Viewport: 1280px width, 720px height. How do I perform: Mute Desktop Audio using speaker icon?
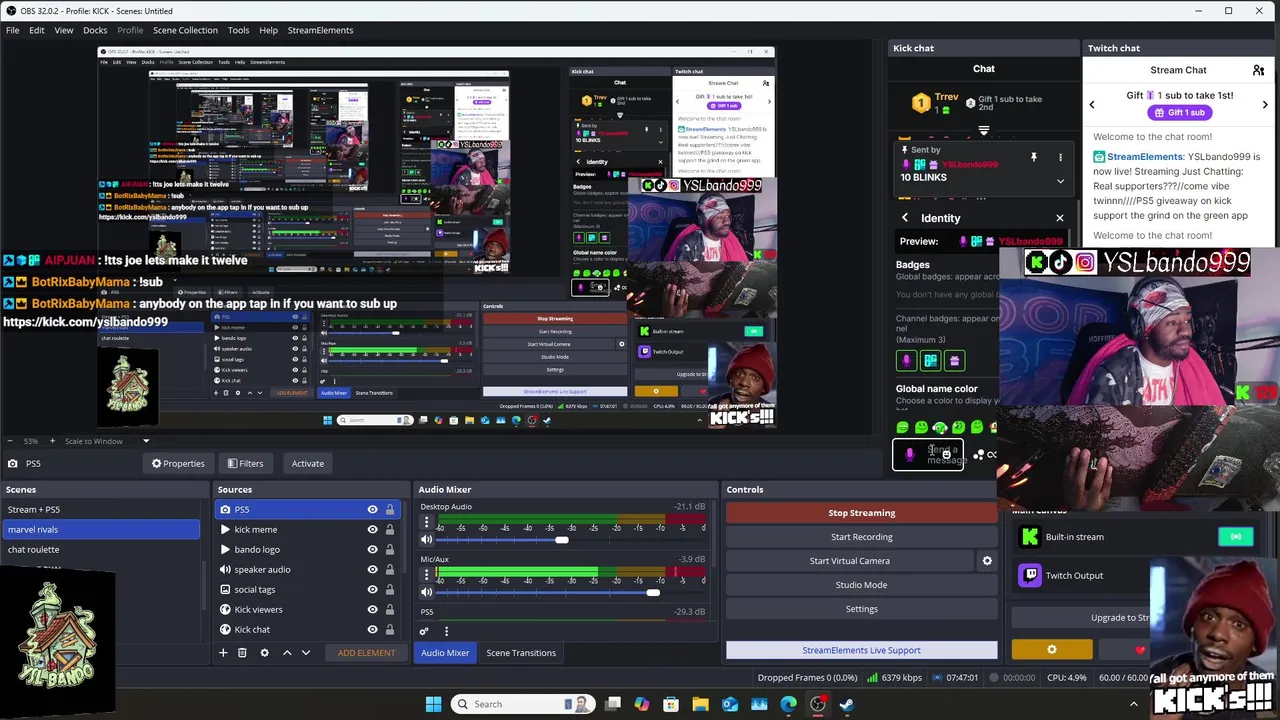pyautogui.click(x=427, y=540)
